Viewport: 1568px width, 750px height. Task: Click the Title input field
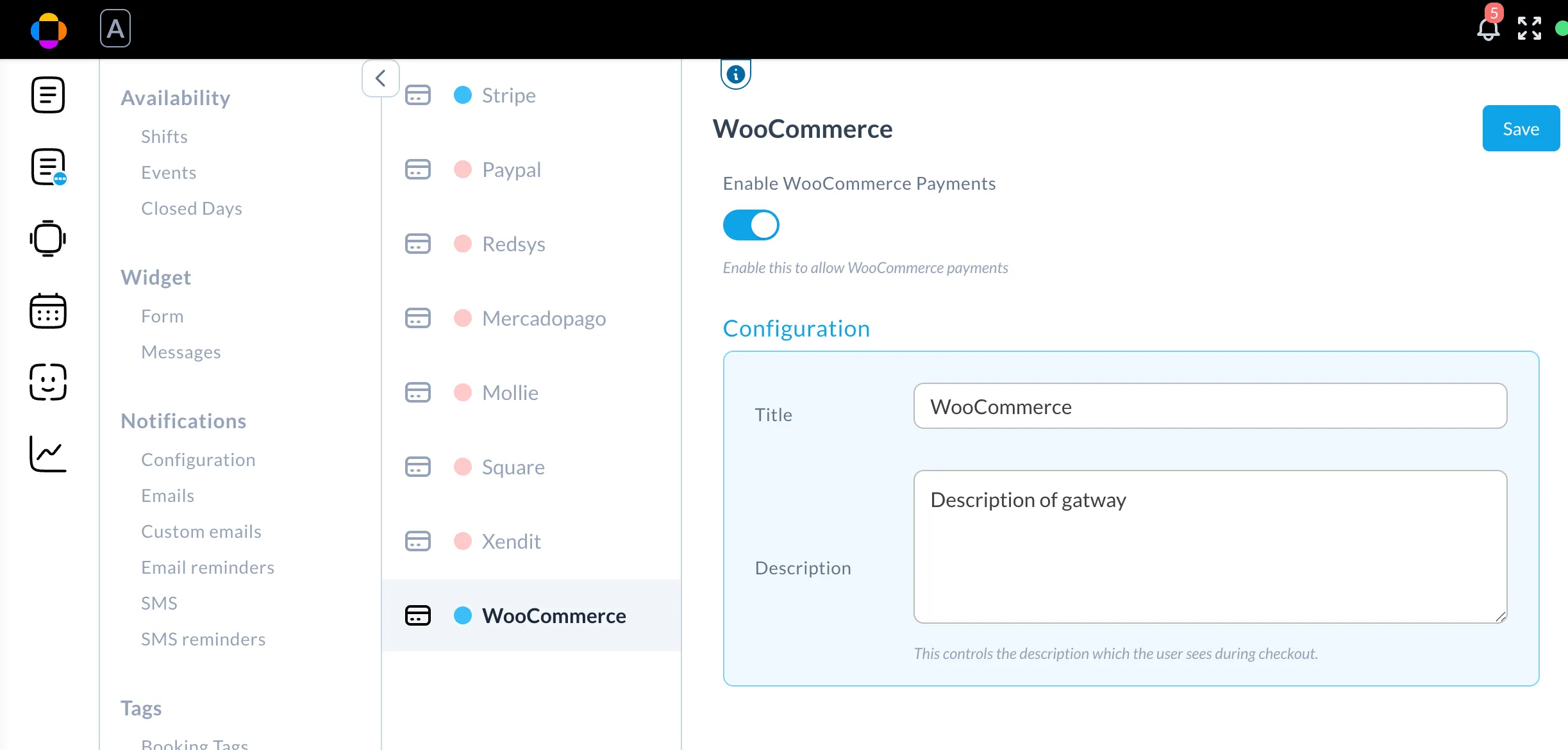1210,406
